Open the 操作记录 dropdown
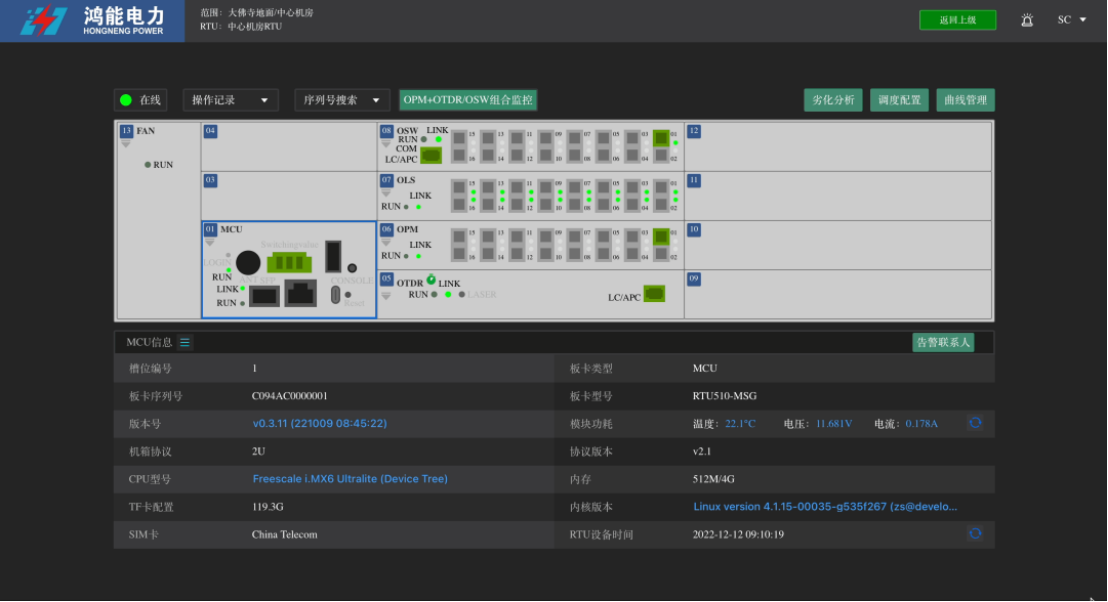Viewport: 1108px width, 602px height. 230,100
